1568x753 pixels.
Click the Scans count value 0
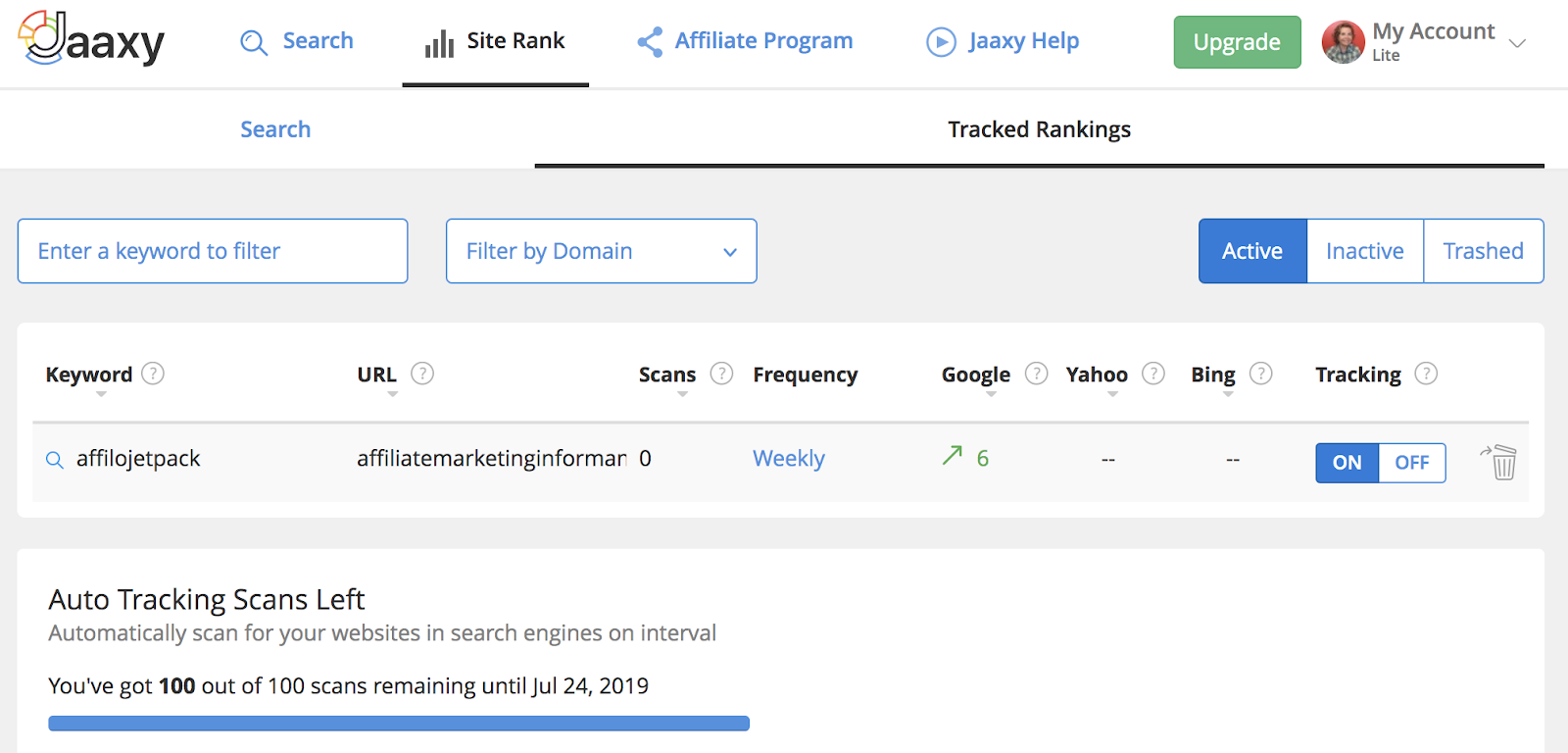pos(645,459)
